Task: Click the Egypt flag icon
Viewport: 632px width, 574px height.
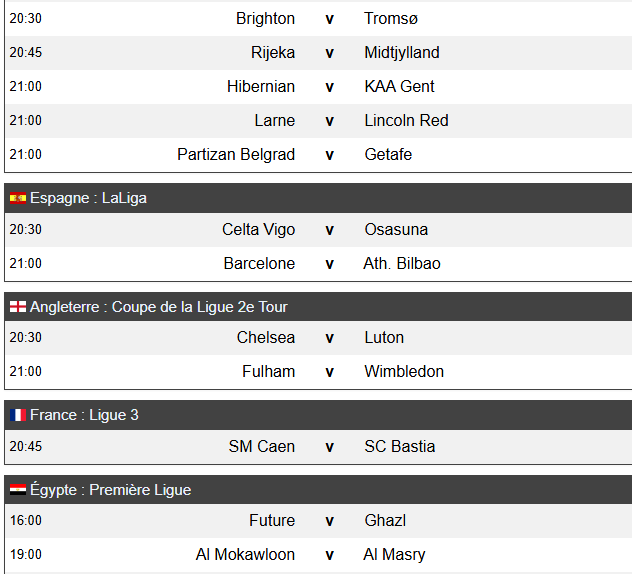Action: tap(18, 490)
